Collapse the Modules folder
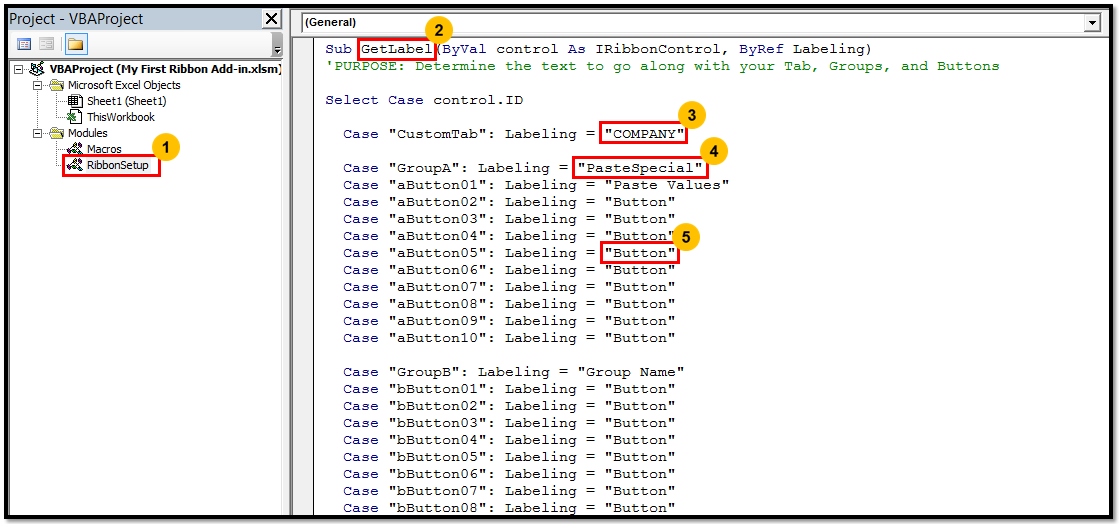Image resolution: width=1119 pixels, height=524 pixels. click(x=37, y=133)
